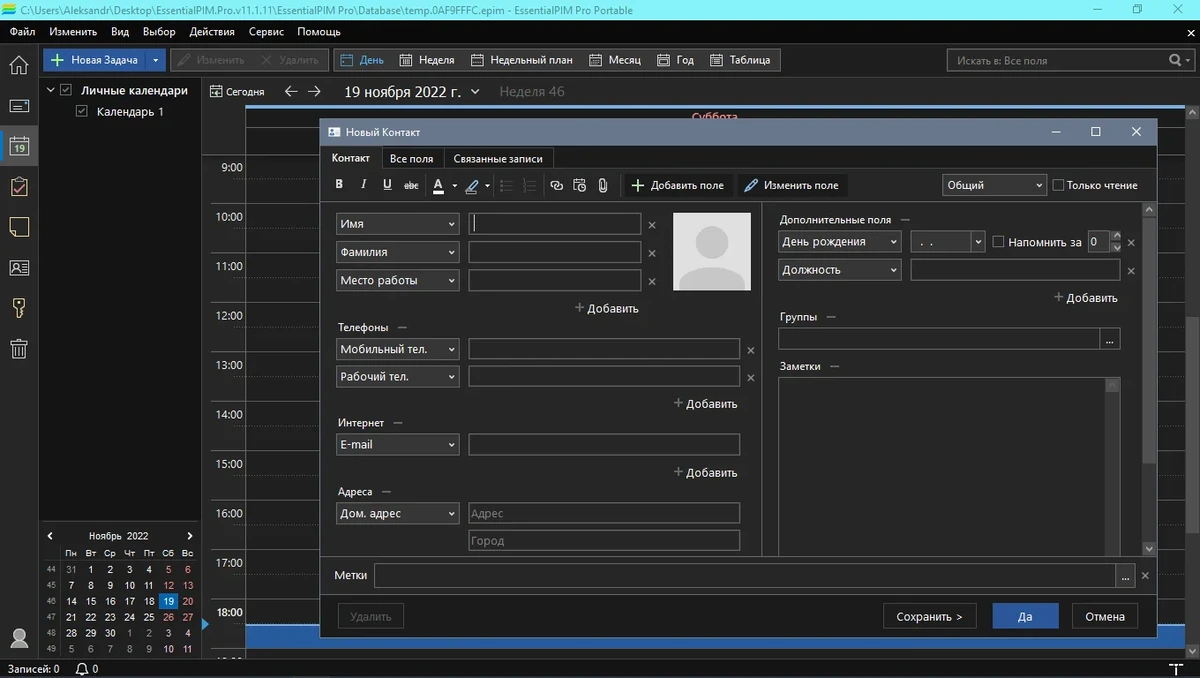
Task: Click the Сохранить > button
Action: 929,616
